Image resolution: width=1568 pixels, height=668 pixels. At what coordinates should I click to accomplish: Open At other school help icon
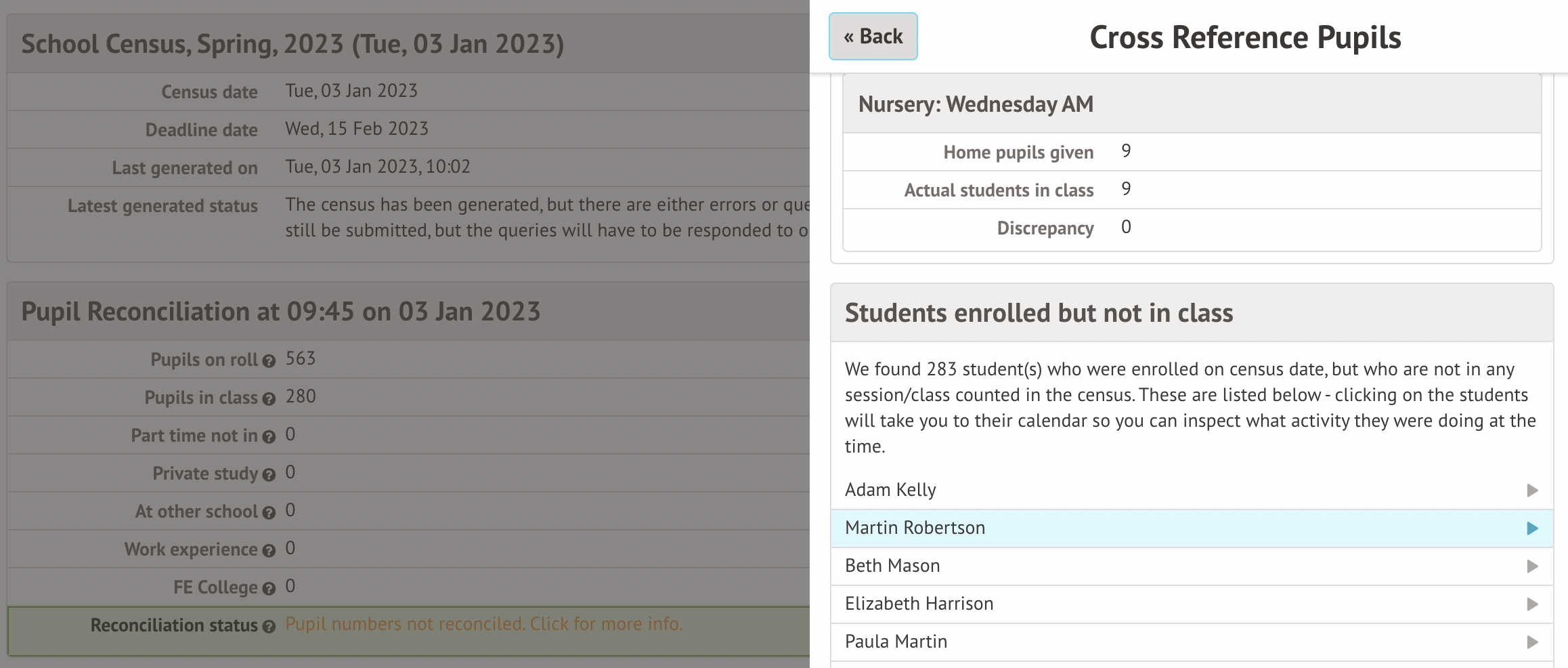click(269, 513)
